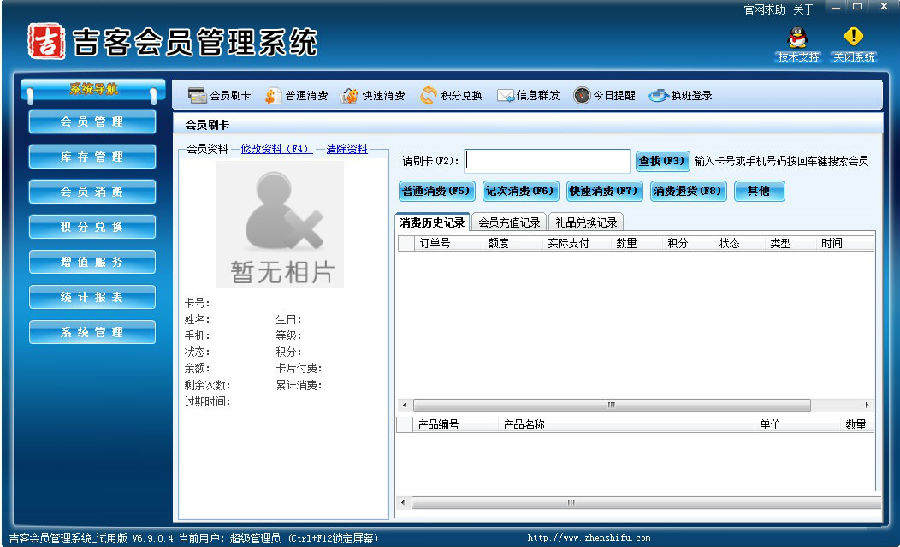Screen dimensions: 900x547
Task: Click the product table horizontal scrollbar thumb
Action: (646, 503)
